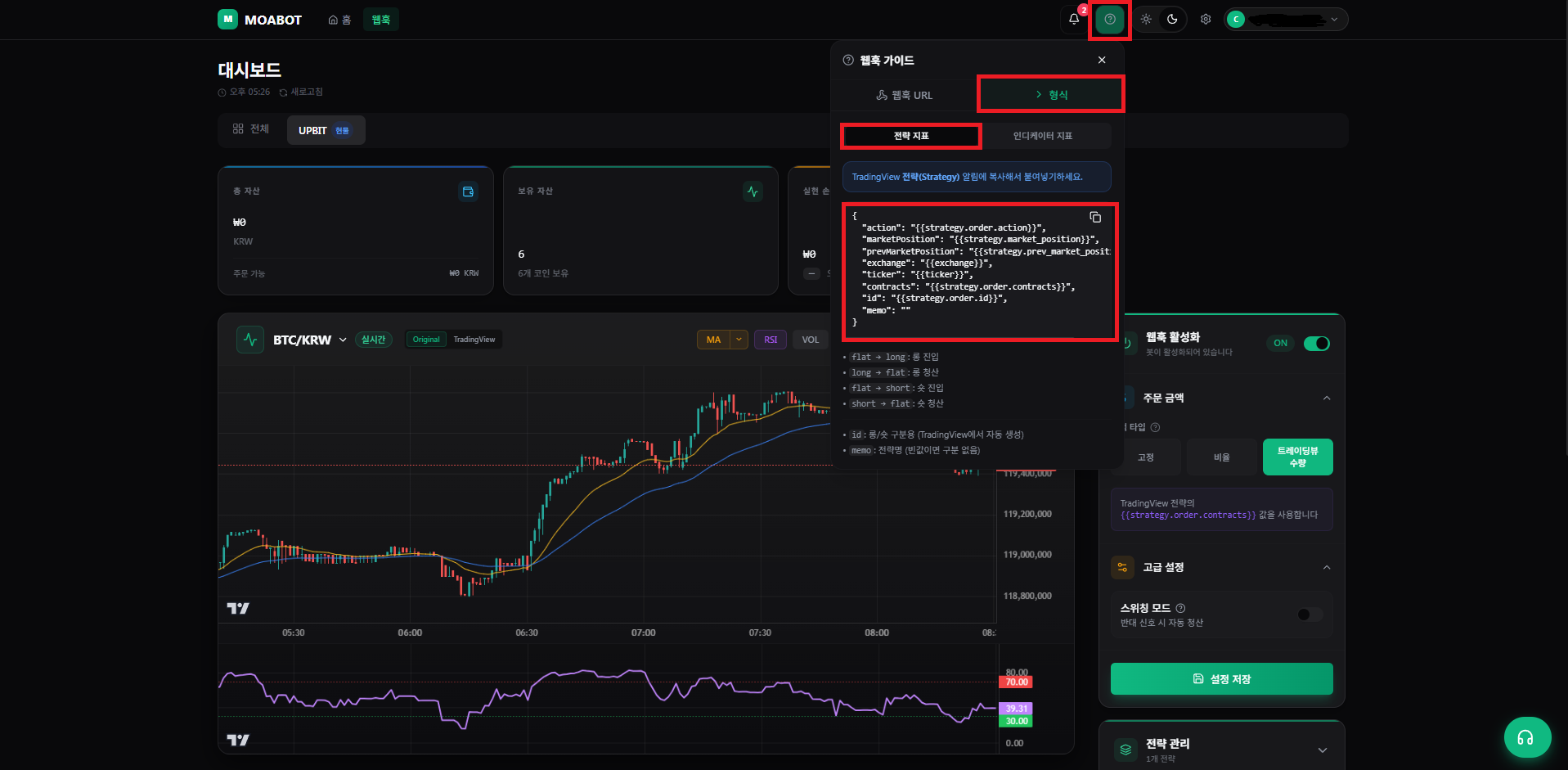Select 트레이딩뷰 수량 order type

coord(1298,457)
